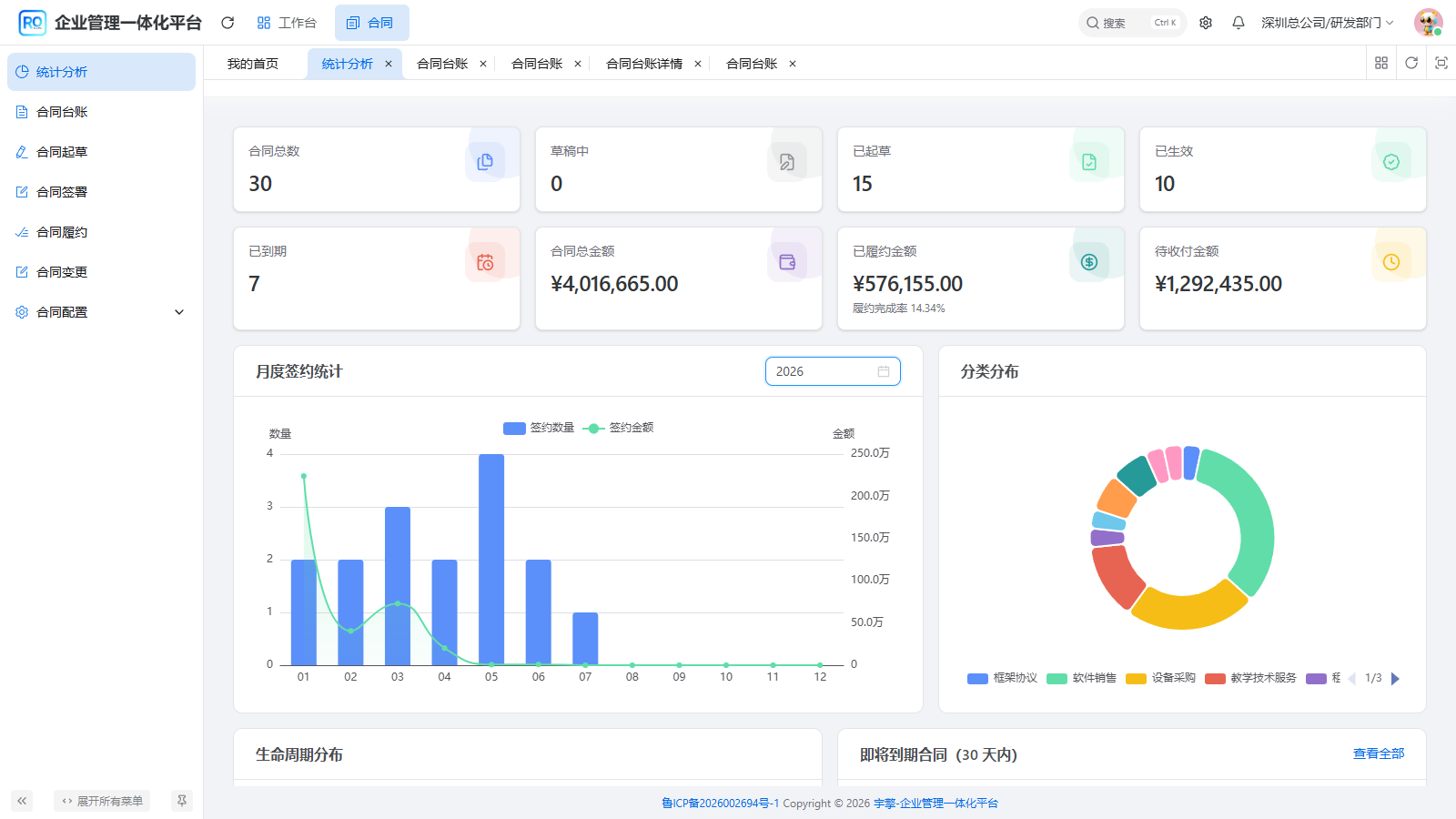This screenshot has width=1456, height=819.
Task: Click the 草稿中 card document icon
Action: point(787,161)
